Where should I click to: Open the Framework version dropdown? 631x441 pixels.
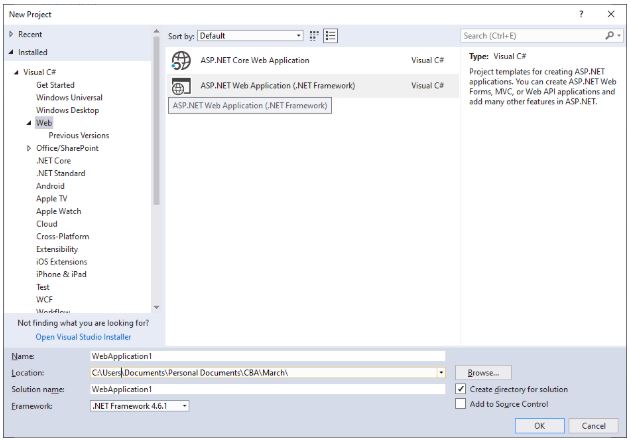(x=140, y=406)
